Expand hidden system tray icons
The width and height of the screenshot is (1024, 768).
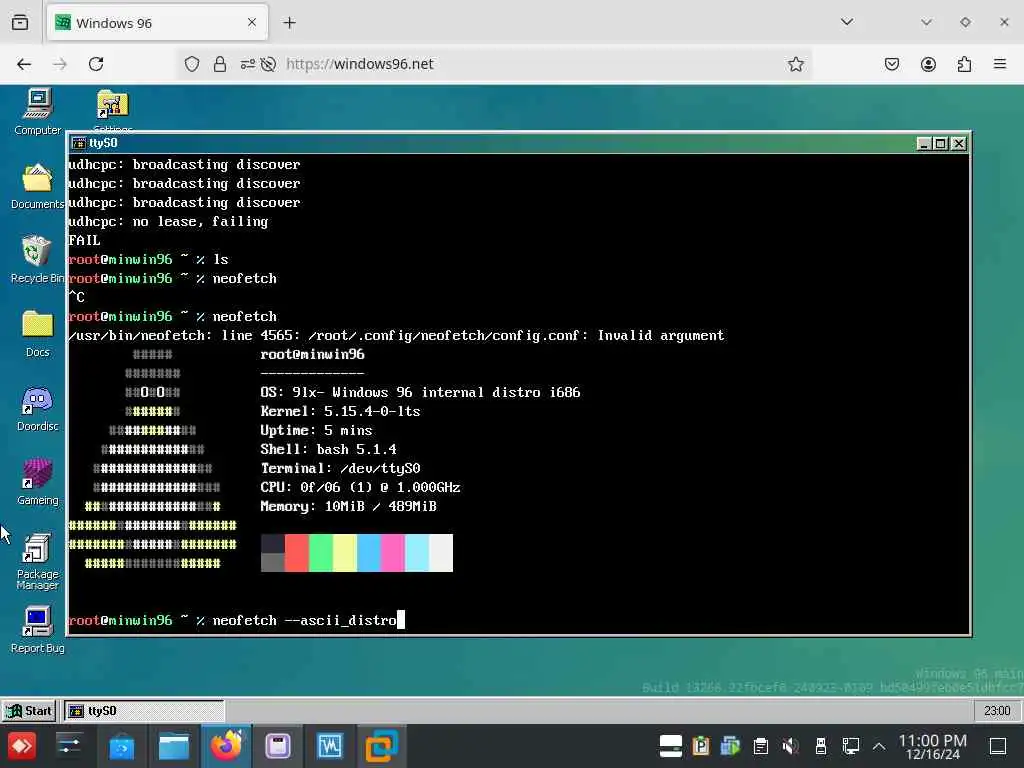[x=879, y=746]
